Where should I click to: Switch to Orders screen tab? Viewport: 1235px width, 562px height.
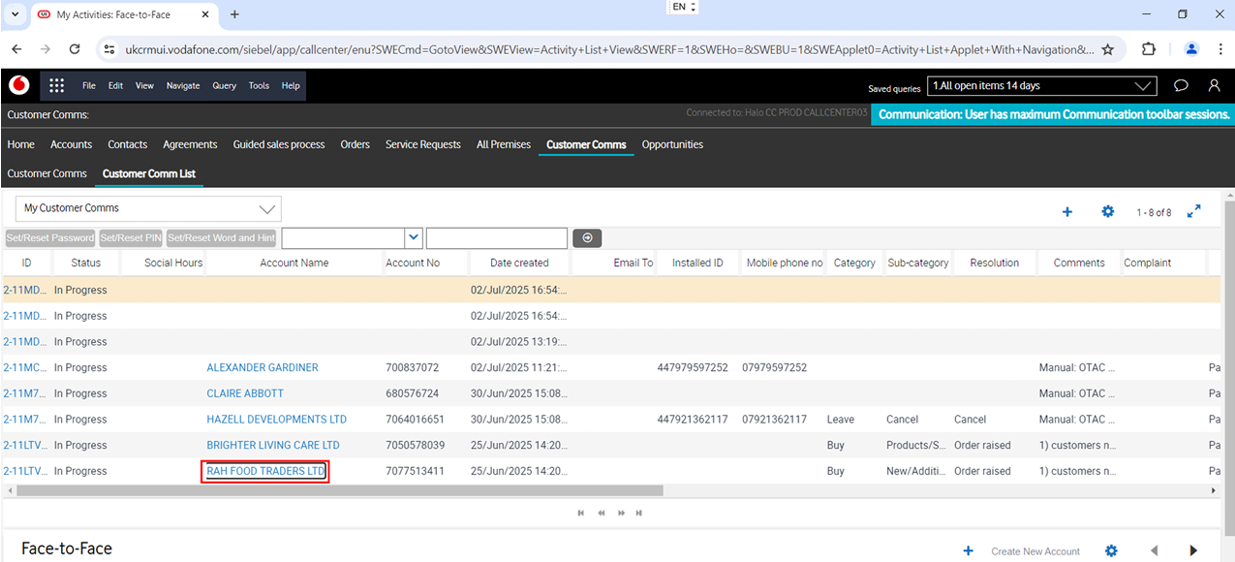[355, 145]
